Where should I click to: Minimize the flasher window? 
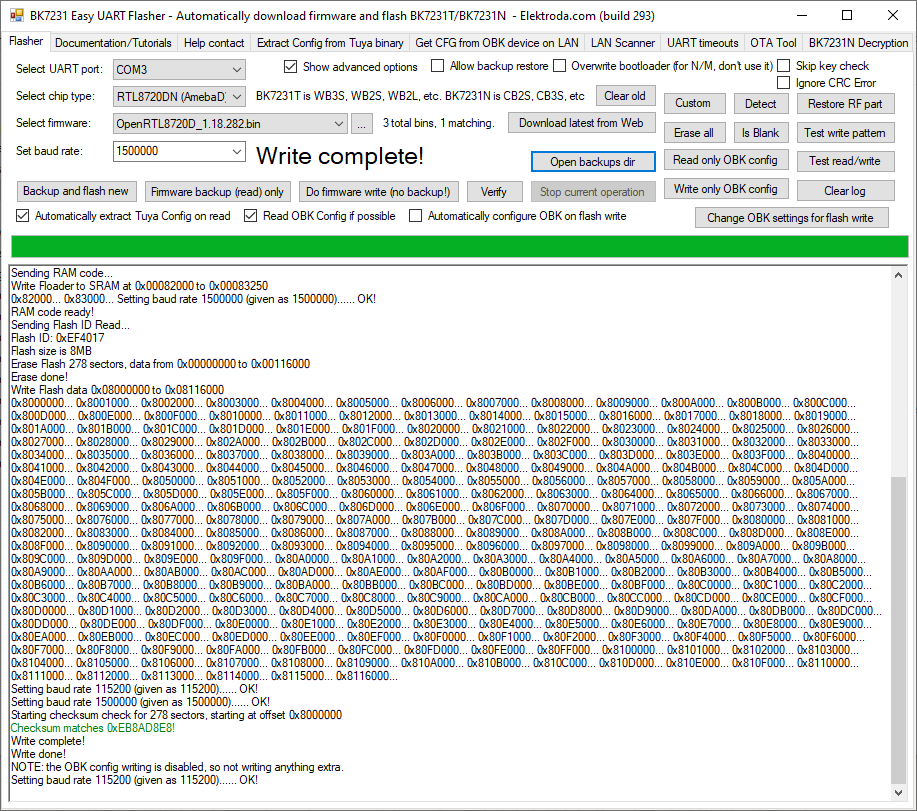801,16
